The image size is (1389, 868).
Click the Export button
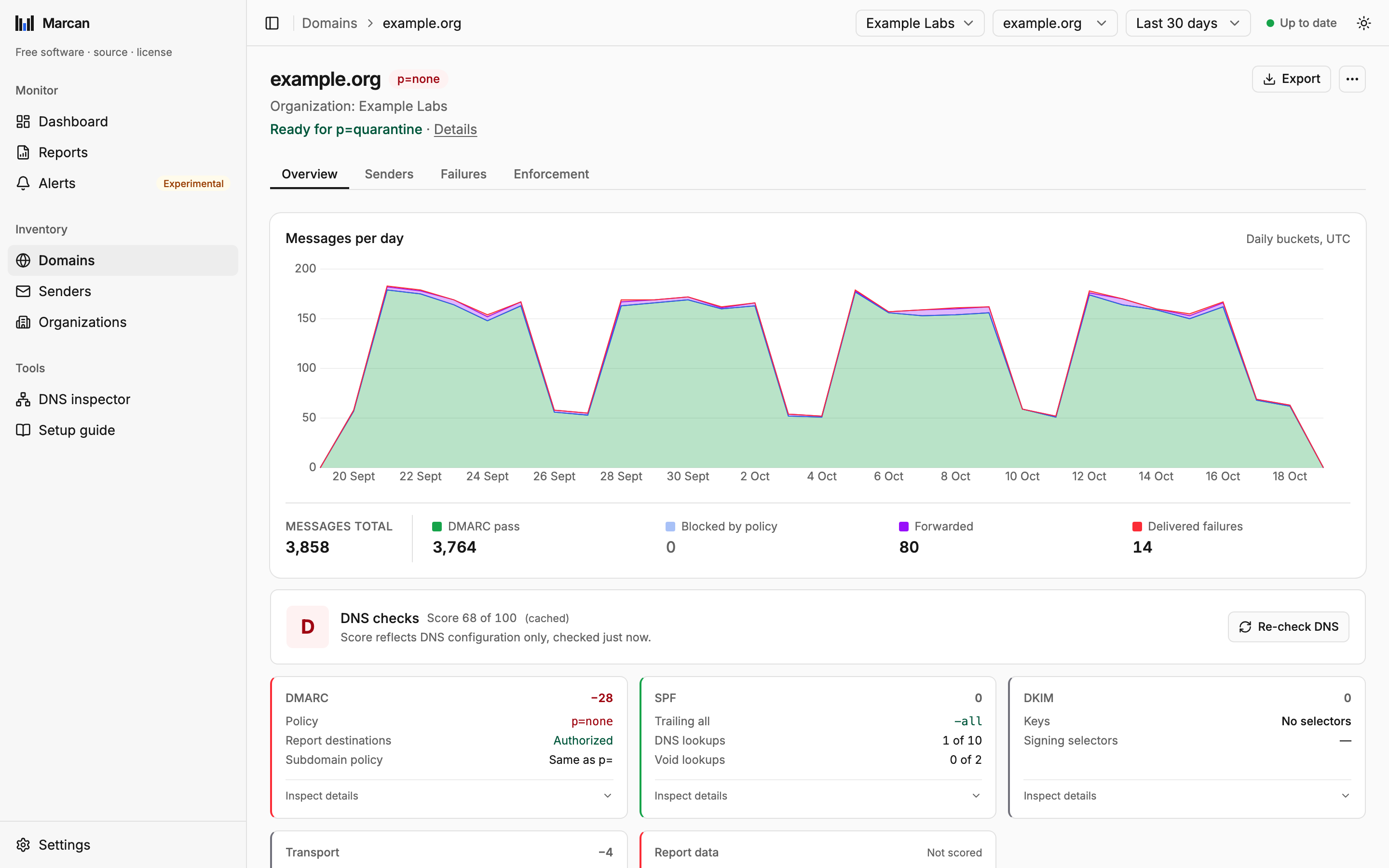pos(1291,79)
